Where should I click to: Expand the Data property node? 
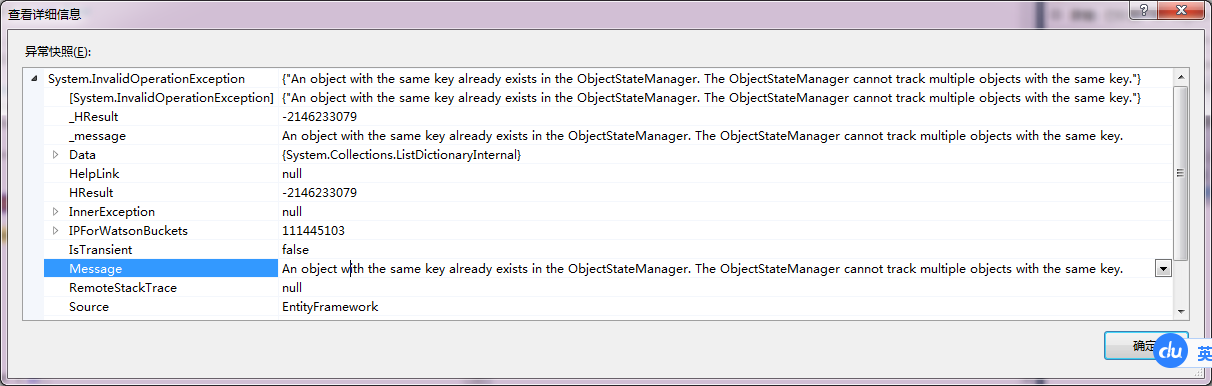pyautogui.click(x=56, y=155)
